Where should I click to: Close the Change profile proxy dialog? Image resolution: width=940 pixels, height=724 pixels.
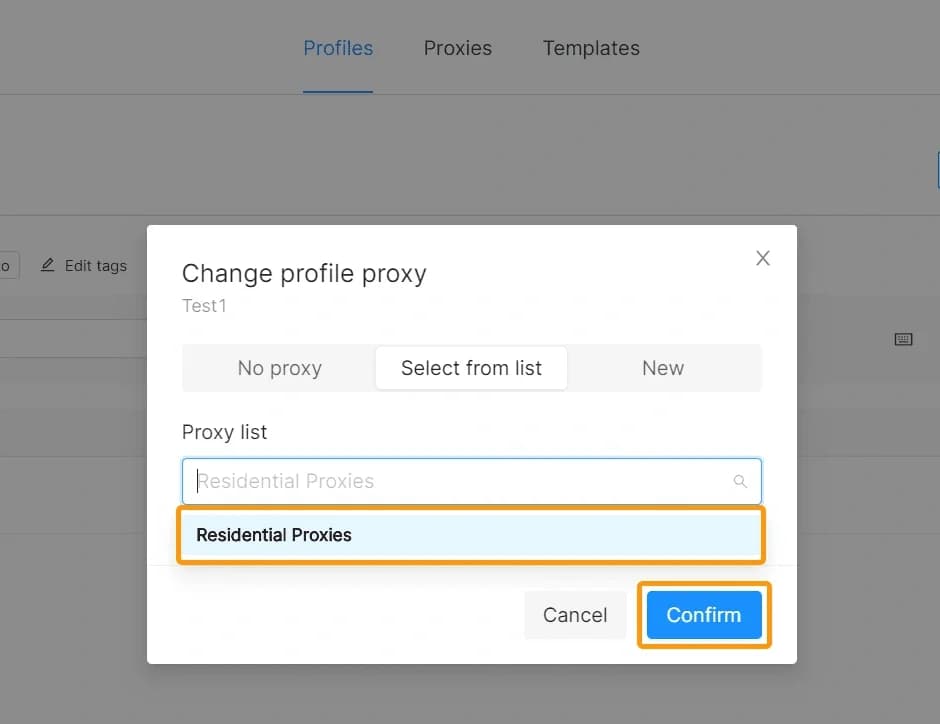(x=763, y=258)
